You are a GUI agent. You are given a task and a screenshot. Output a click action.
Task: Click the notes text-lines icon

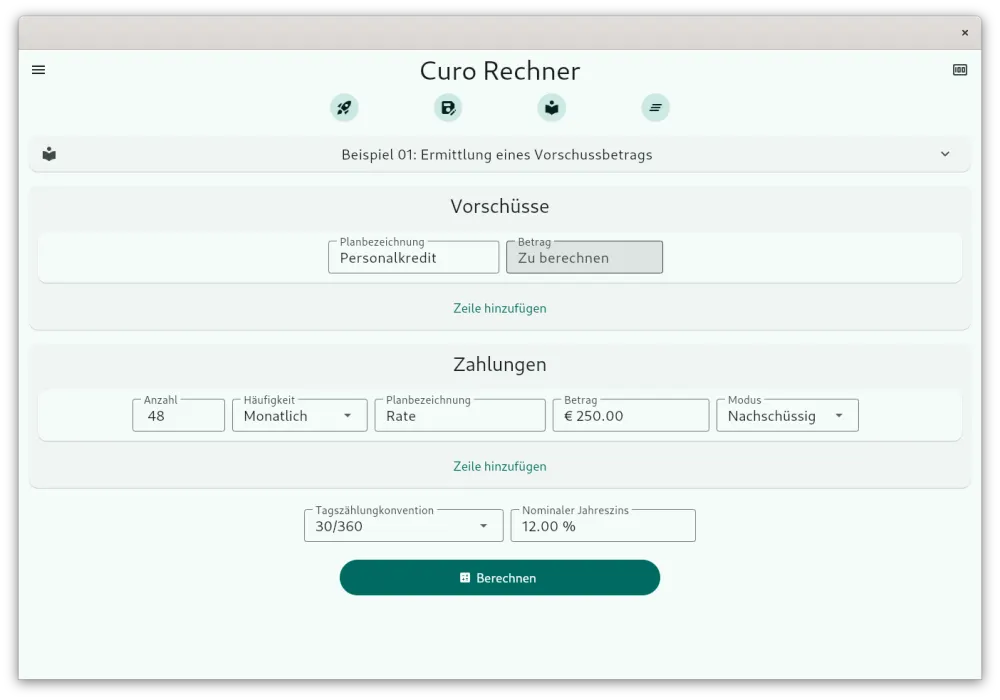tap(656, 107)
